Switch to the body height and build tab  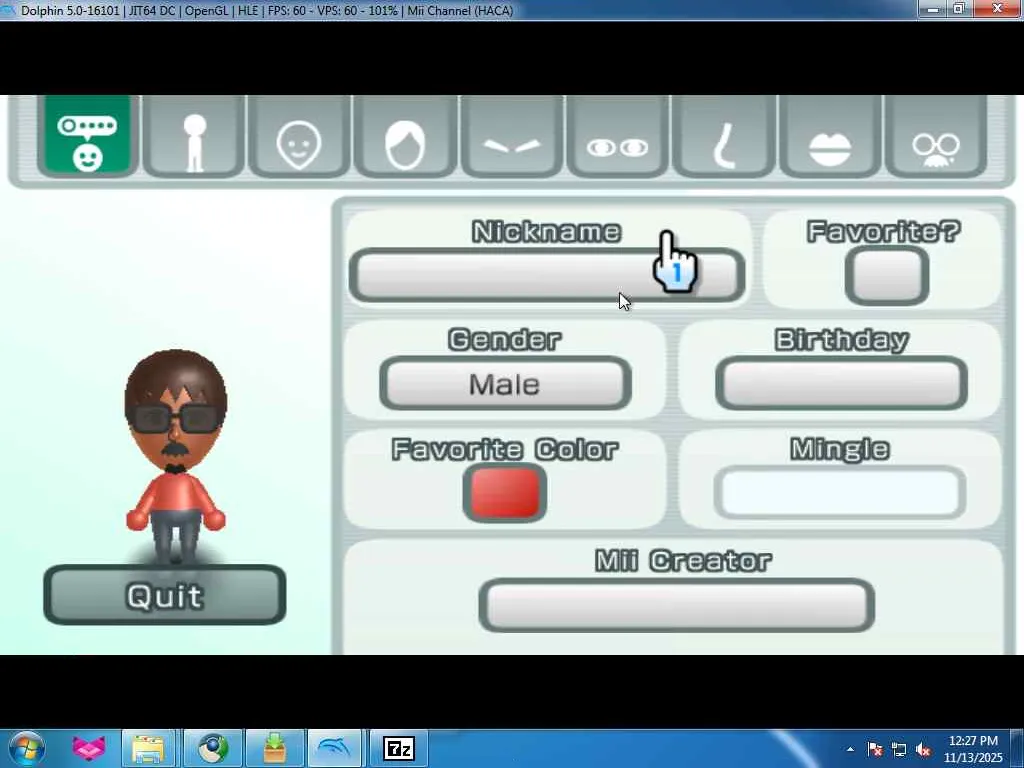point(194,136)
